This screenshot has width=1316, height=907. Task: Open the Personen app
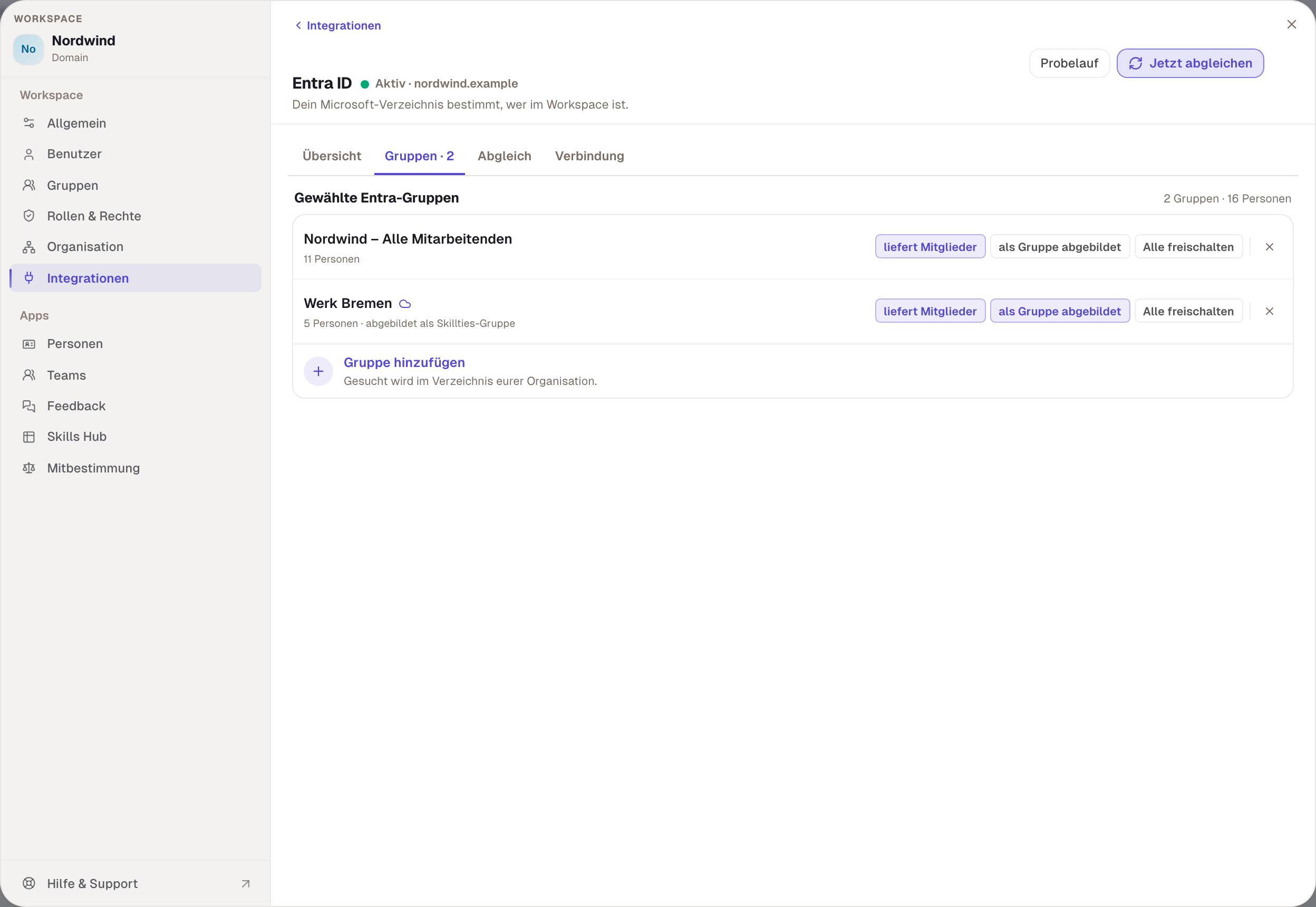pos(135,344)
